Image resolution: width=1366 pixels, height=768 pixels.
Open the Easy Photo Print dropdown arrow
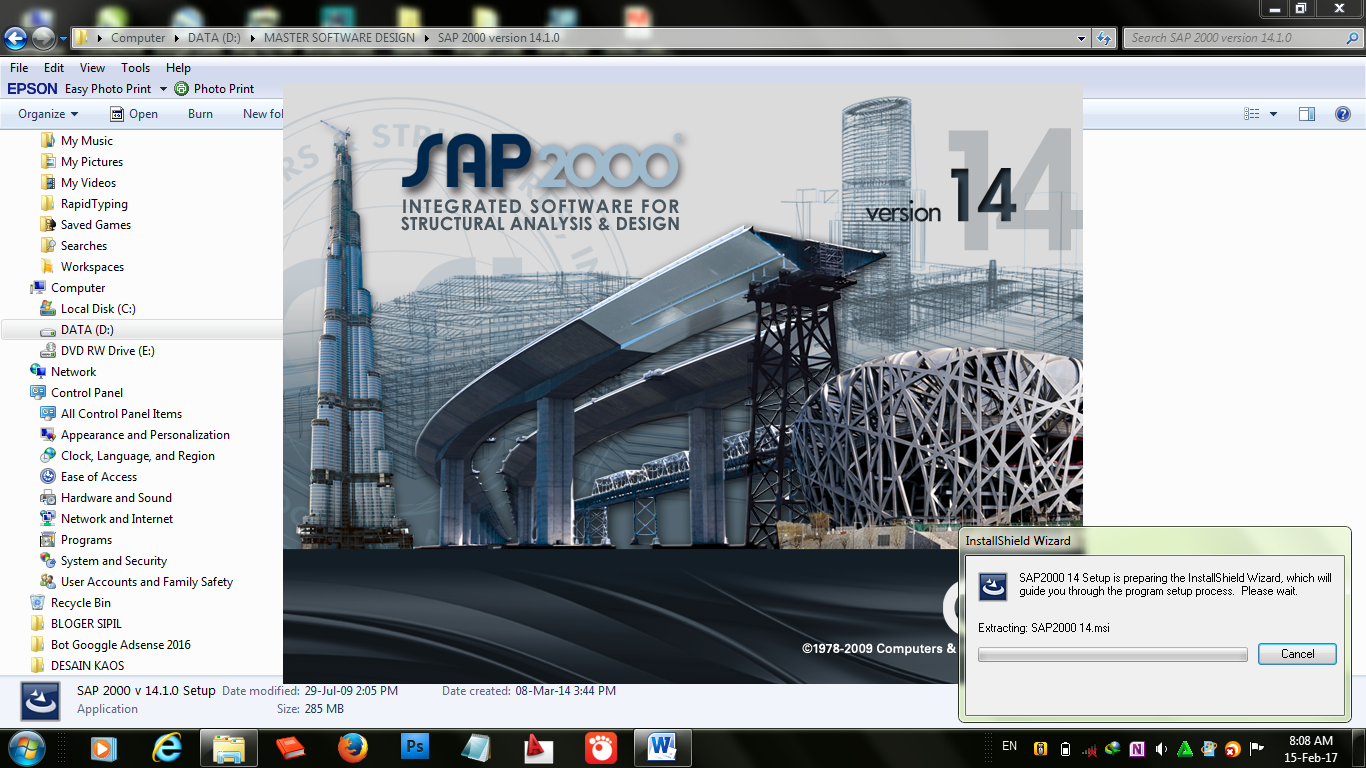[163, 89]
